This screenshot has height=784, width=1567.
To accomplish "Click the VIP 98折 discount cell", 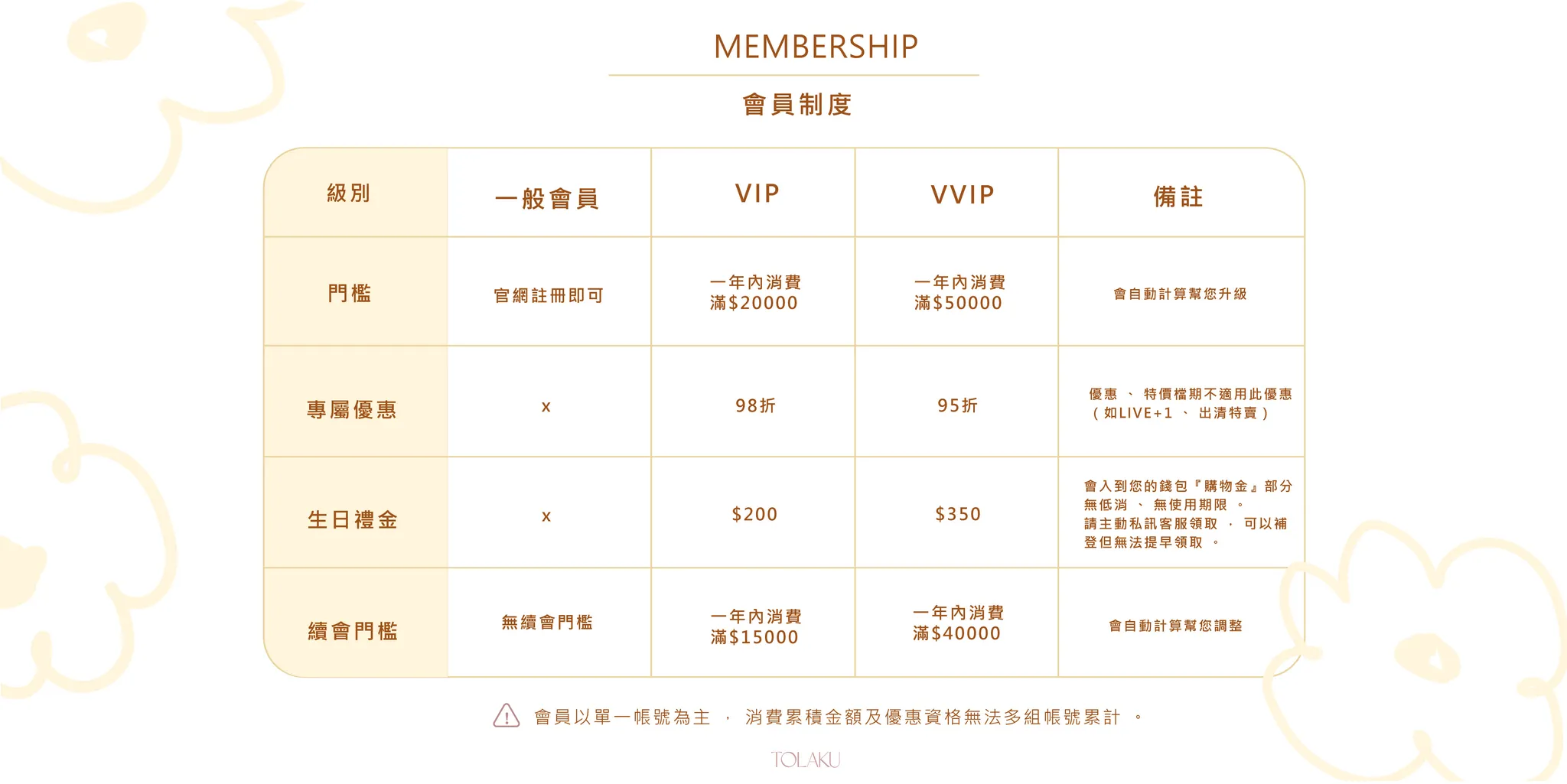I will click(x=755, y=406).
